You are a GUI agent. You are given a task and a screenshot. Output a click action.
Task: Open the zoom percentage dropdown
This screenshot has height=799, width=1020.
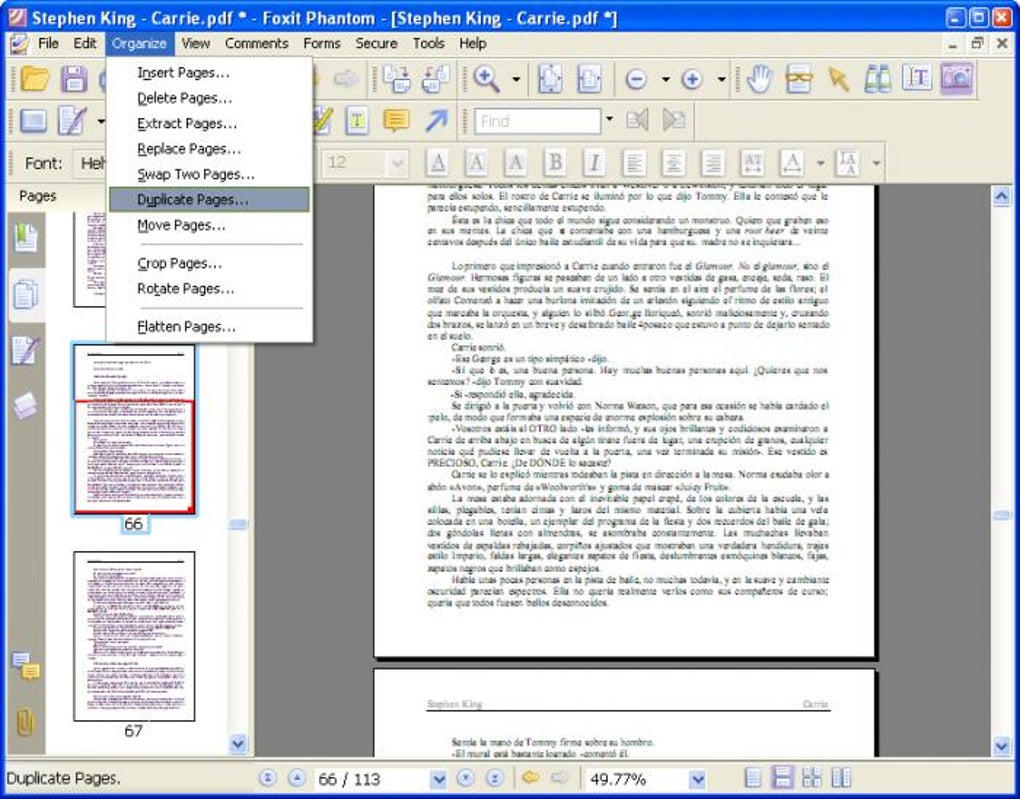point(697,779)
